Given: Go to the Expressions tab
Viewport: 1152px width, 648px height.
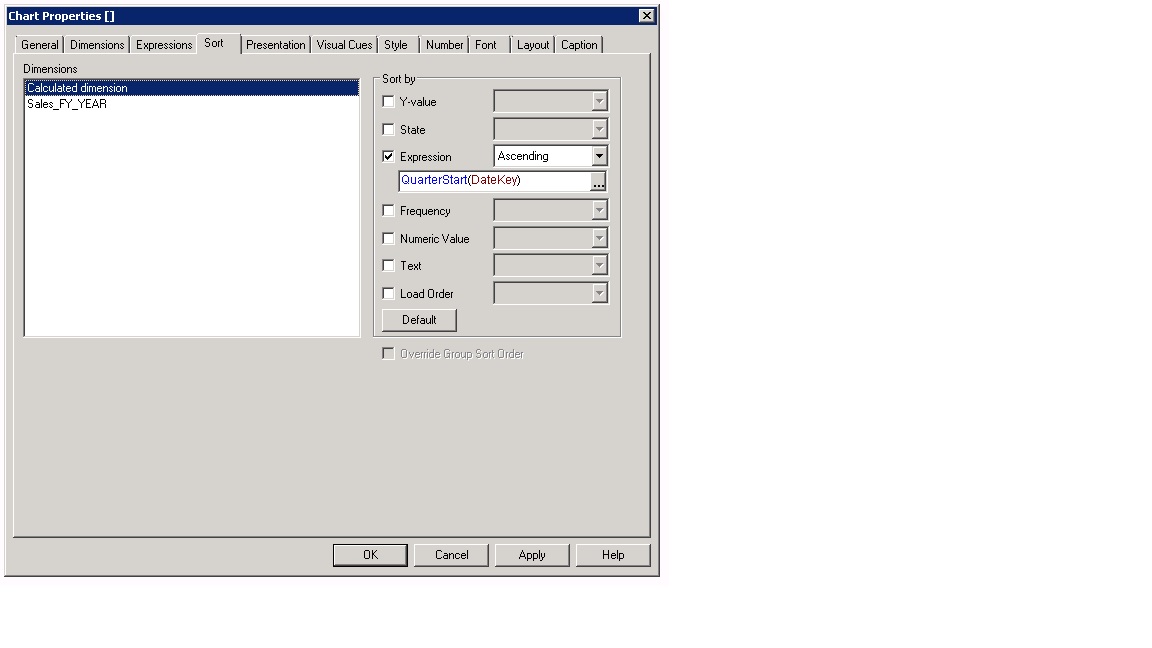Looking at the screenshot, I should (x=164, y=45).
